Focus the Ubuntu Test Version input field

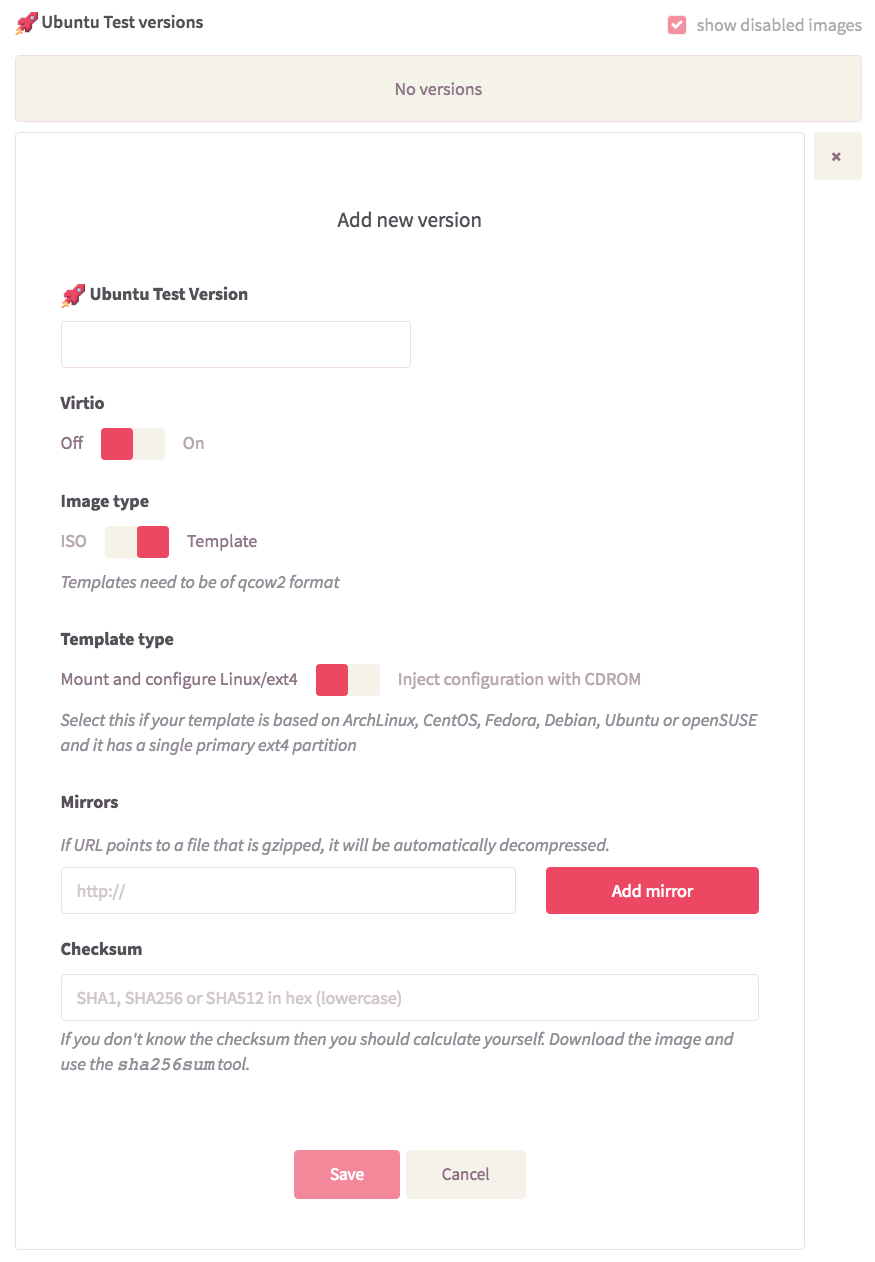pos(236,344)
